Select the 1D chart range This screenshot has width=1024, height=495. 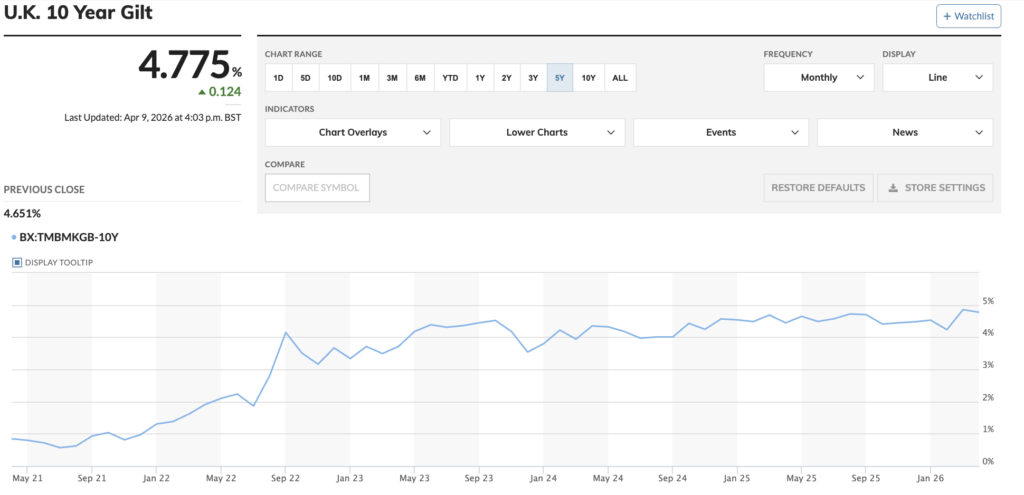point(279,78)
